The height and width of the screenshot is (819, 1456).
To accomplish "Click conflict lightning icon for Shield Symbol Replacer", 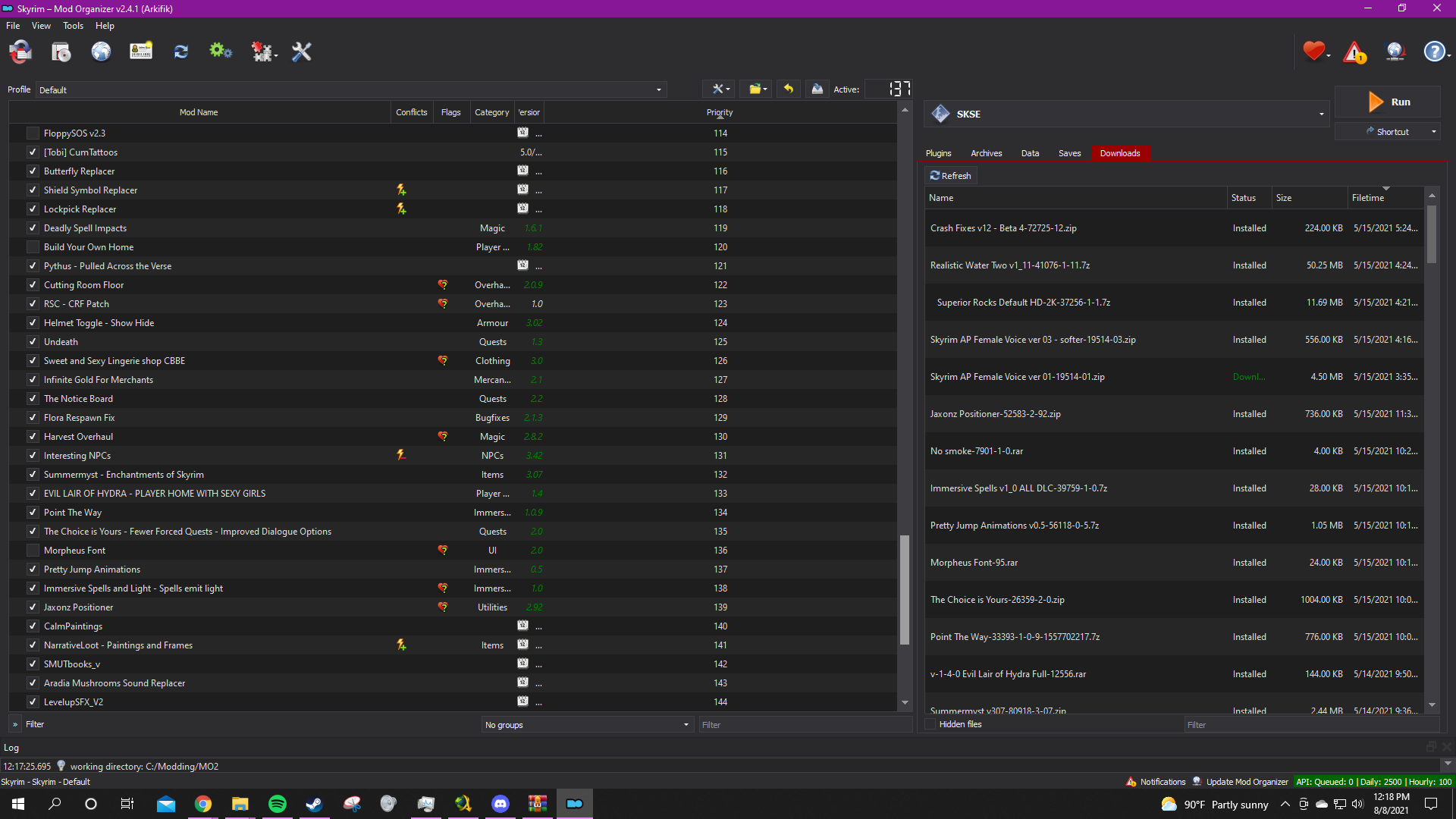I will pyautogui.click(x=401, y=190).
